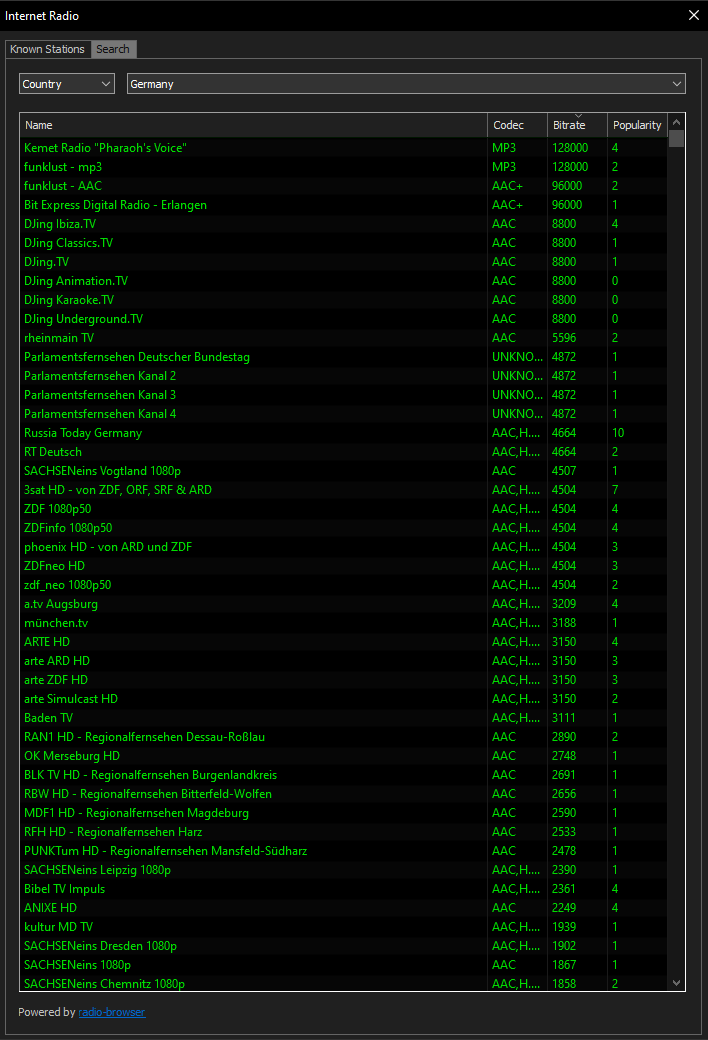The height and width of the screenshot is (1040, 708).
Task: Select kultur MD TV station
Action: click(x=343, y=927)
